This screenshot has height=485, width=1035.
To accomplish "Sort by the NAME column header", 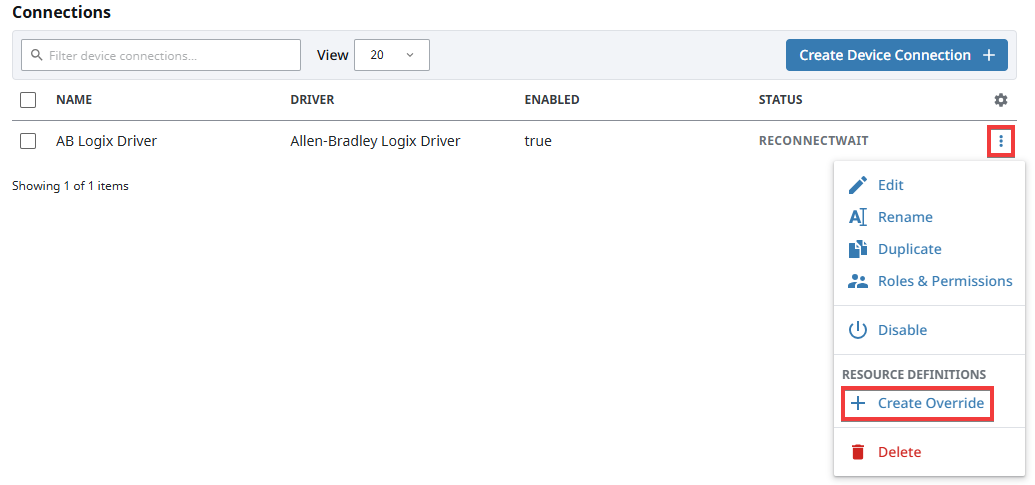I will pyautogui.click(x=73, y=100).
